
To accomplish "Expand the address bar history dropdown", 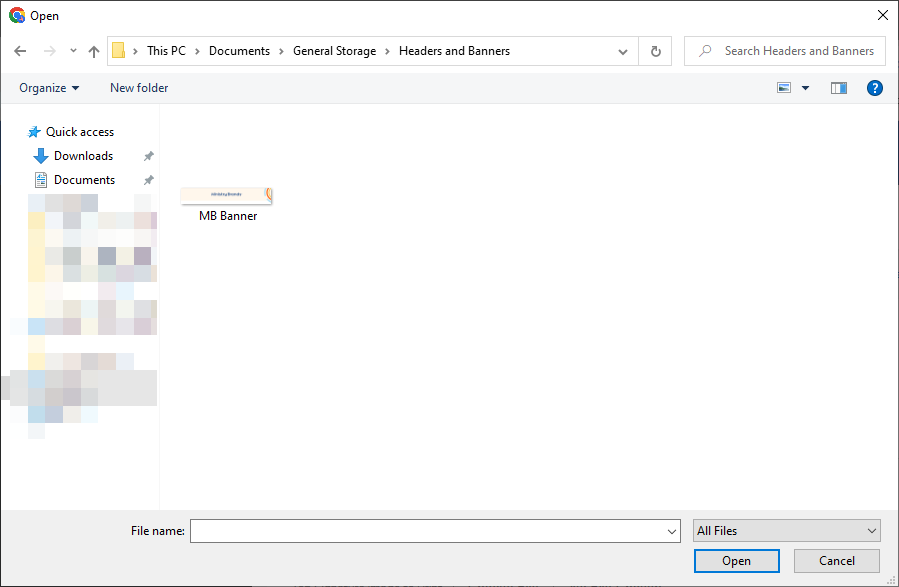I will pos(623,51).
